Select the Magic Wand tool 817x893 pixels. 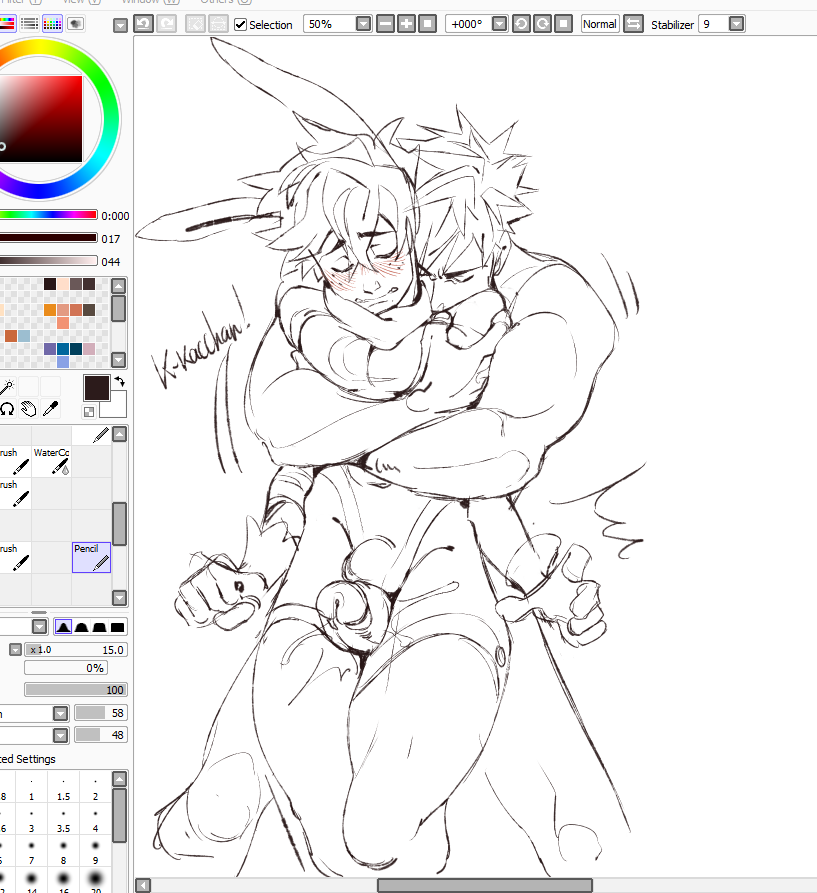coord(7,387)
